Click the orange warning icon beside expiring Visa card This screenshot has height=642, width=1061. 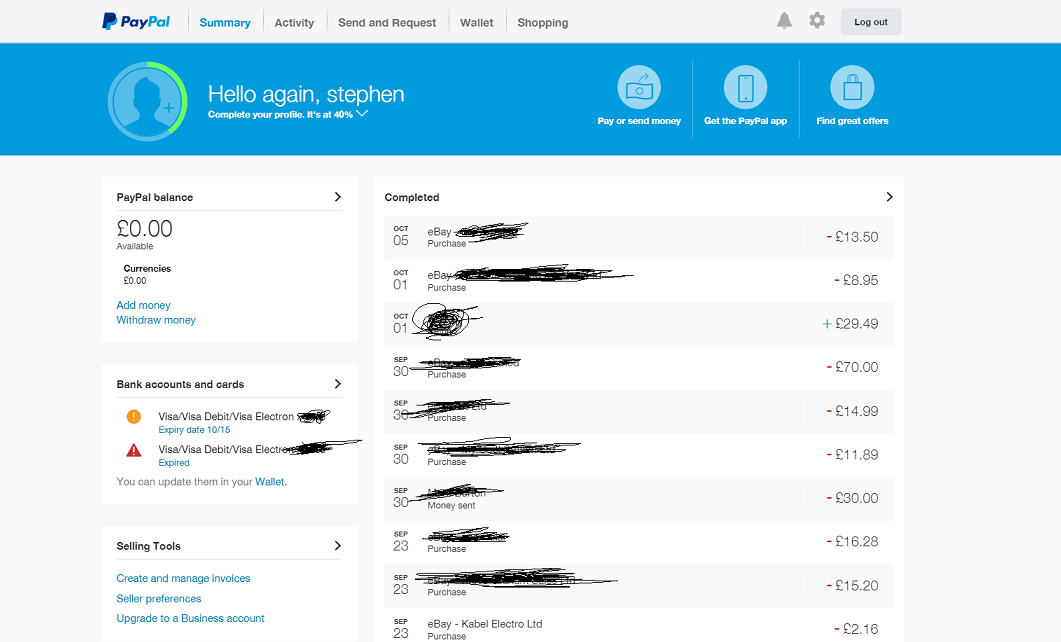pos(134,417)
